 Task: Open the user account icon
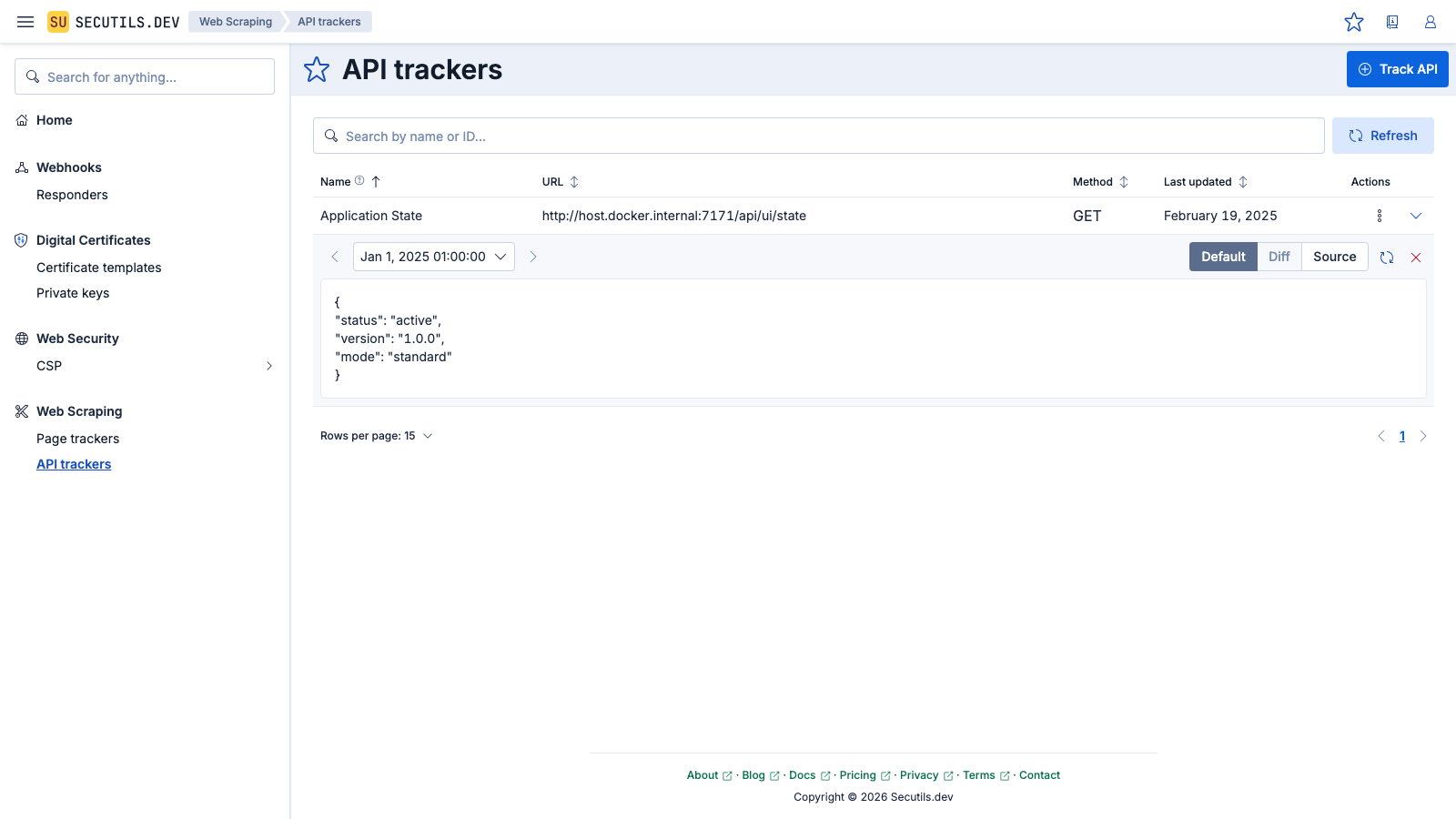(1430, 22)
